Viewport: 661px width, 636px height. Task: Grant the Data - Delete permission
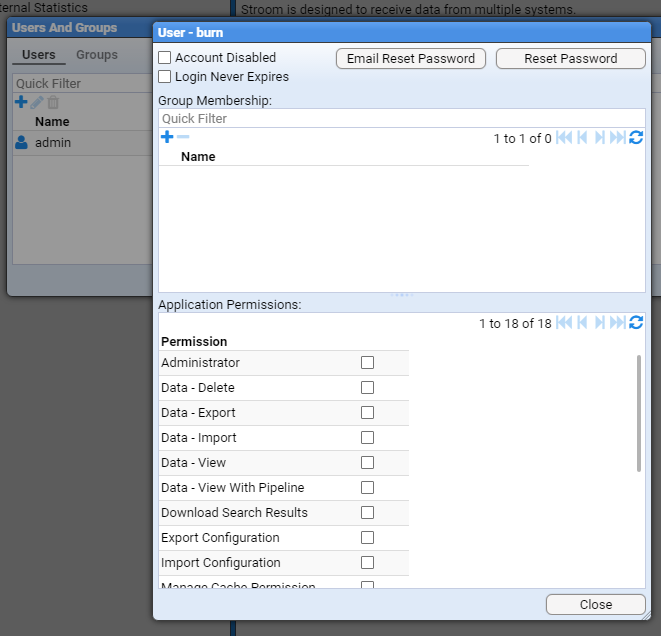(x=367, y=388)
